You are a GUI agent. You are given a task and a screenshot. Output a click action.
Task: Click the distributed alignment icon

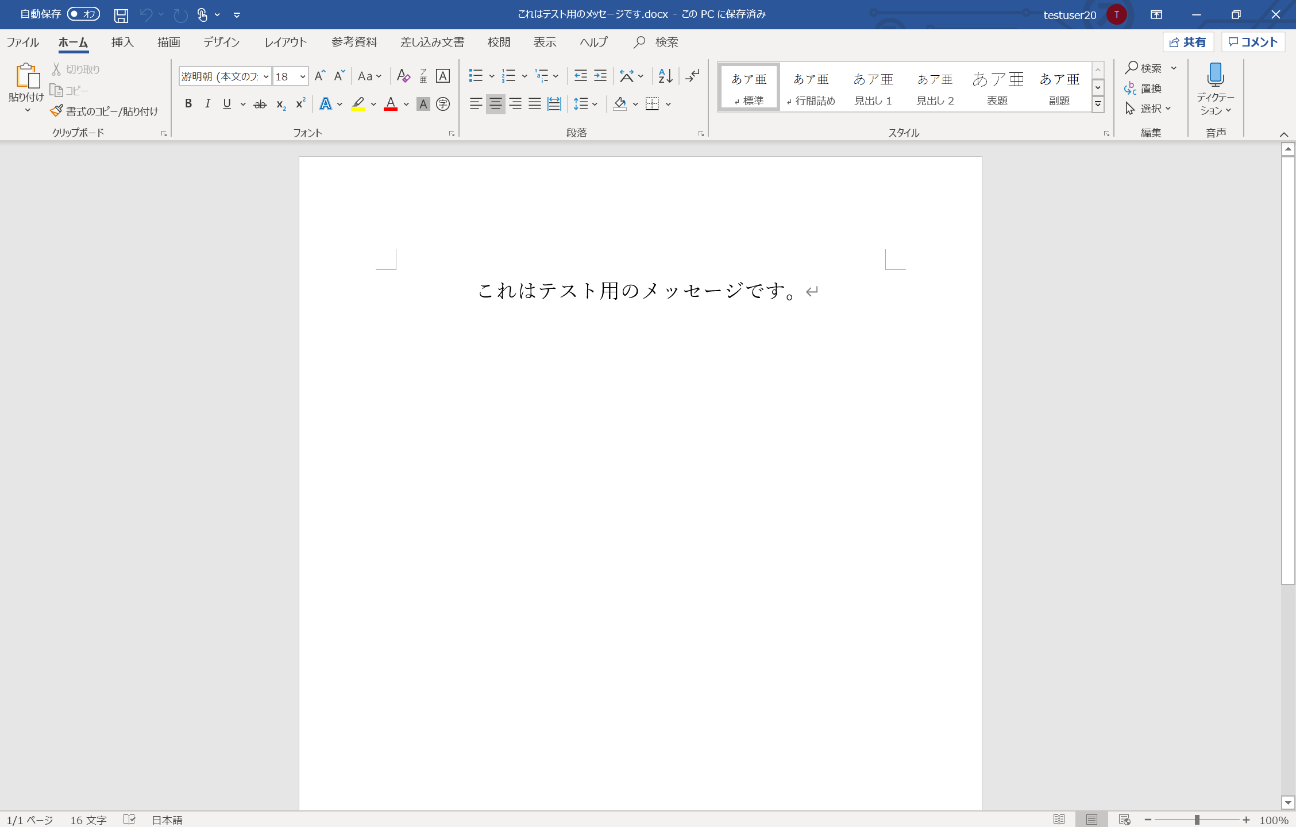(554, 104)
